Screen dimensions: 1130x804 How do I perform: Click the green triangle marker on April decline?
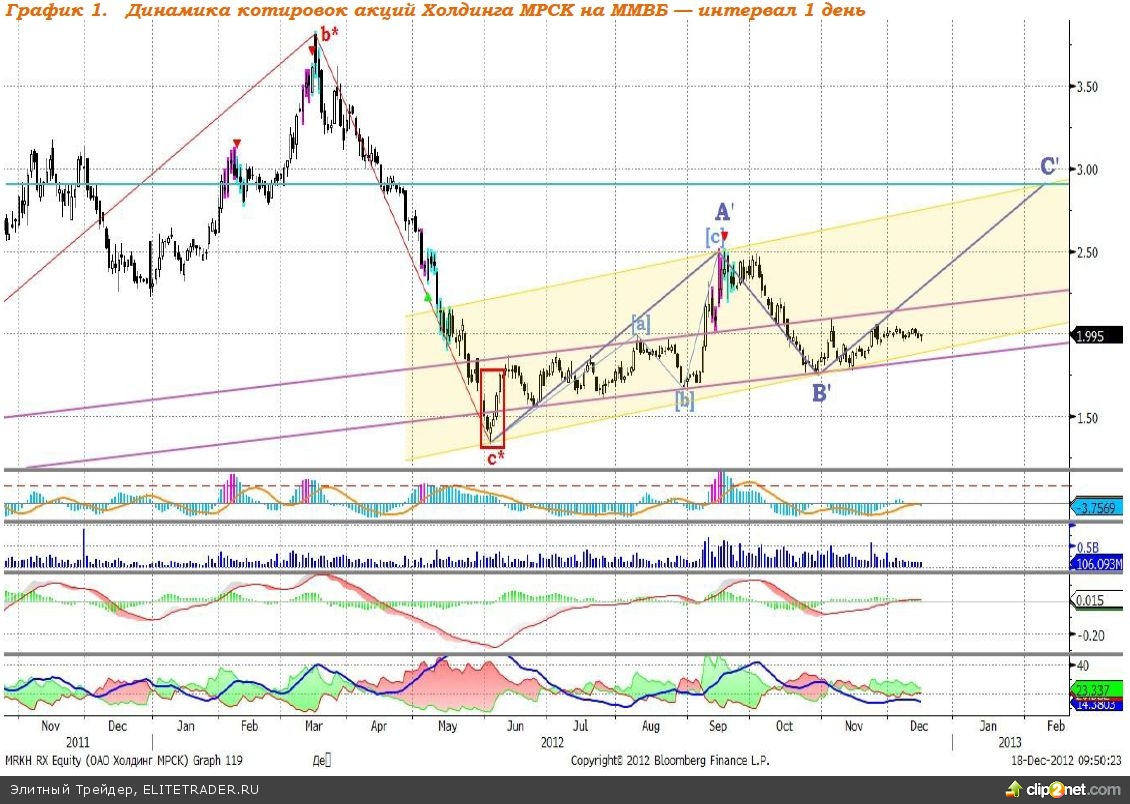[427, 296]
